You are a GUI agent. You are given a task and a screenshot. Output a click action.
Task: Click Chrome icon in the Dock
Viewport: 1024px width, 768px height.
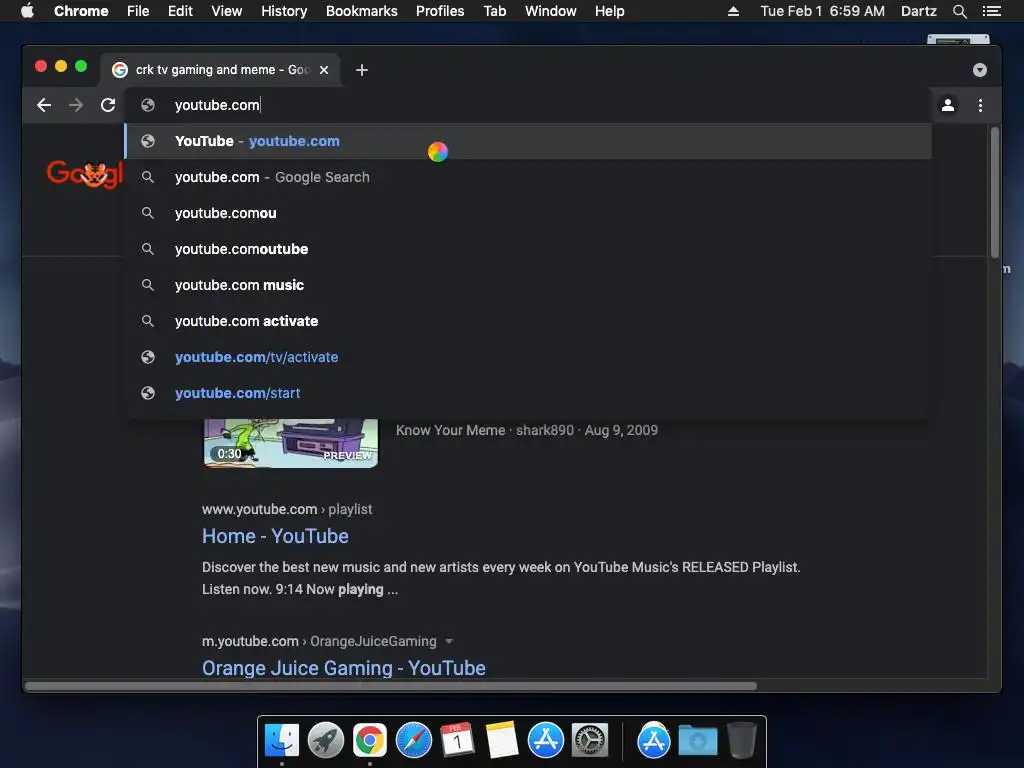pos(370,740)
